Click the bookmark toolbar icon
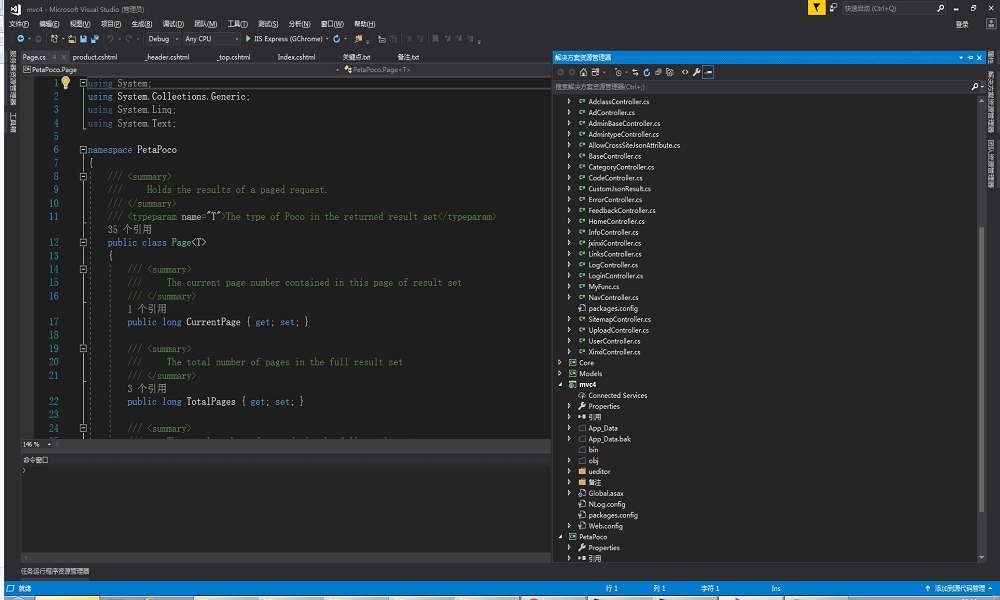1000x600 pixels. tap(435, 39)
